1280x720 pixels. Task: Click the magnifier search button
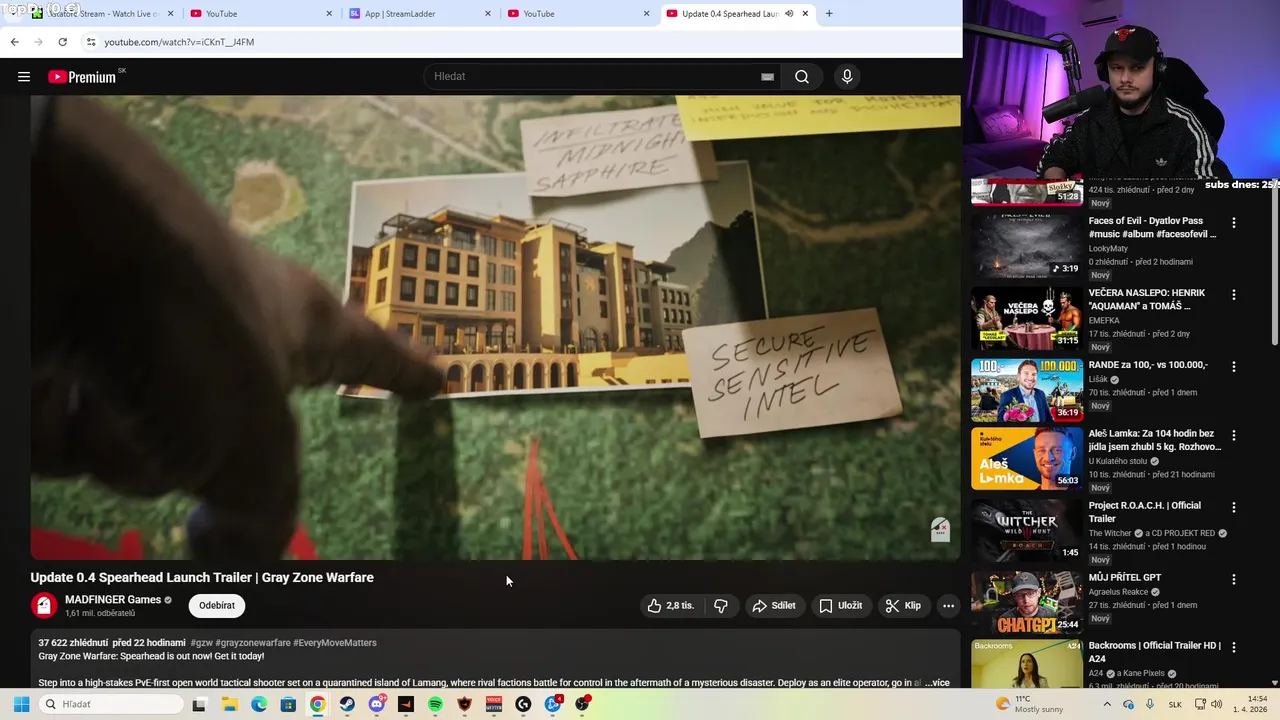[x=802, y=77]
